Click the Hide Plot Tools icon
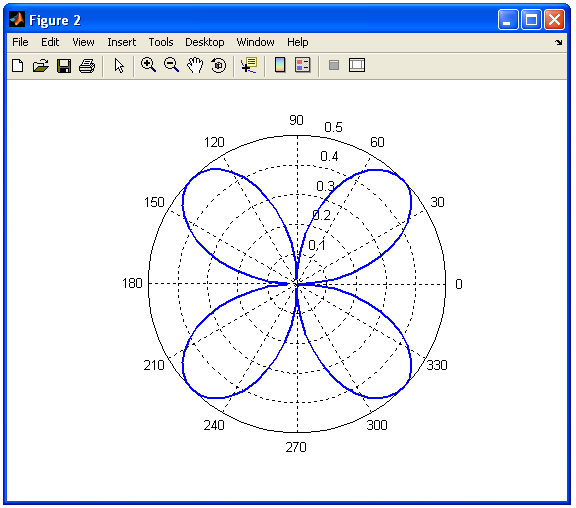 334,66
